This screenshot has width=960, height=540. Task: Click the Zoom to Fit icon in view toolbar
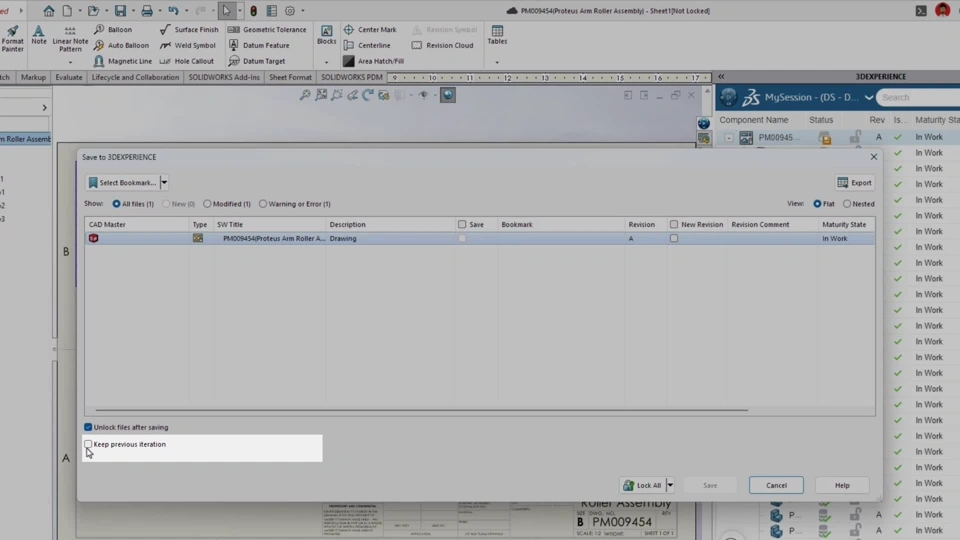coord(321,95)
